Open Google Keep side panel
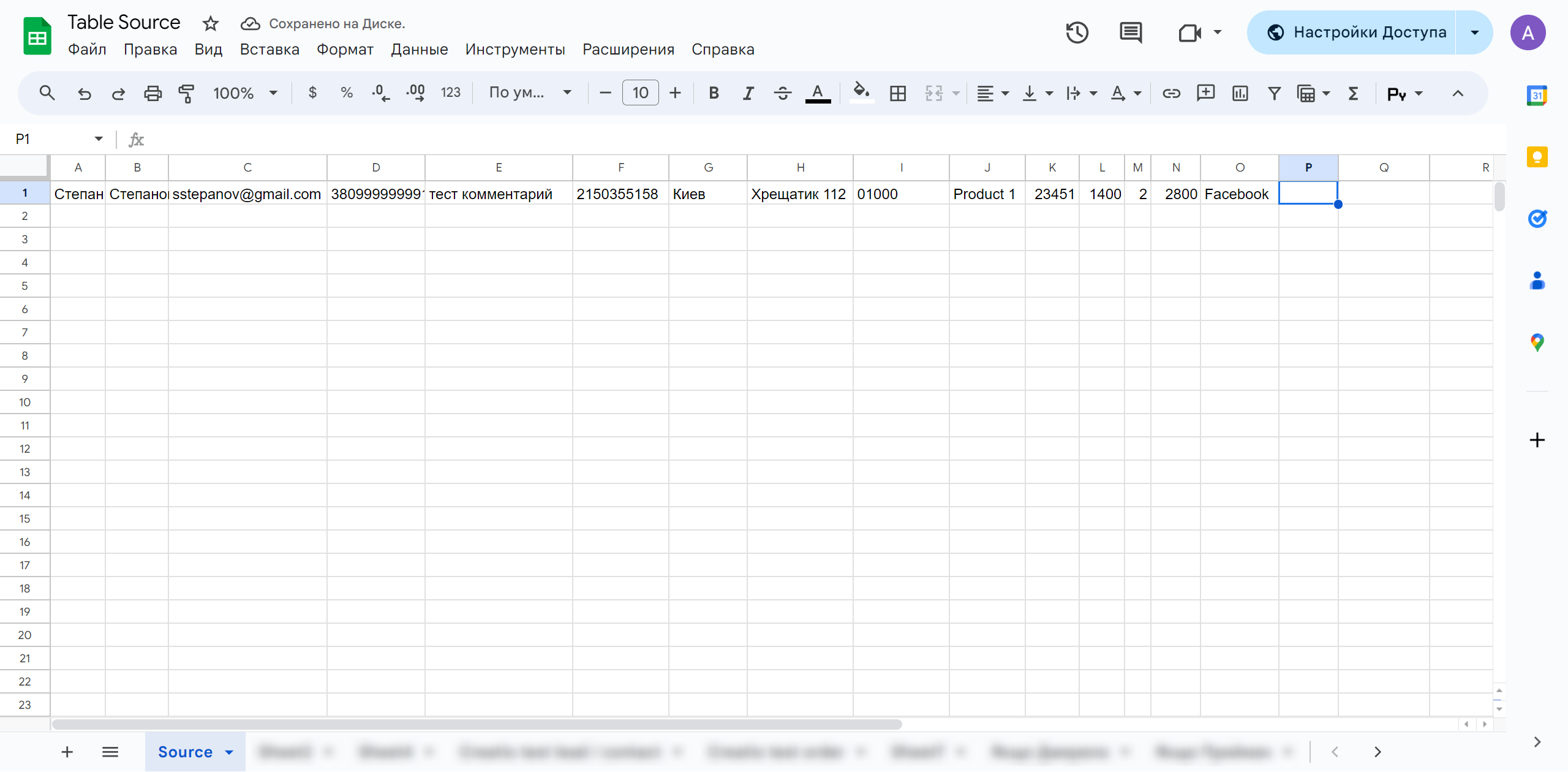The height and width of the screenshot is (772, 1568). pos(1537,157)
